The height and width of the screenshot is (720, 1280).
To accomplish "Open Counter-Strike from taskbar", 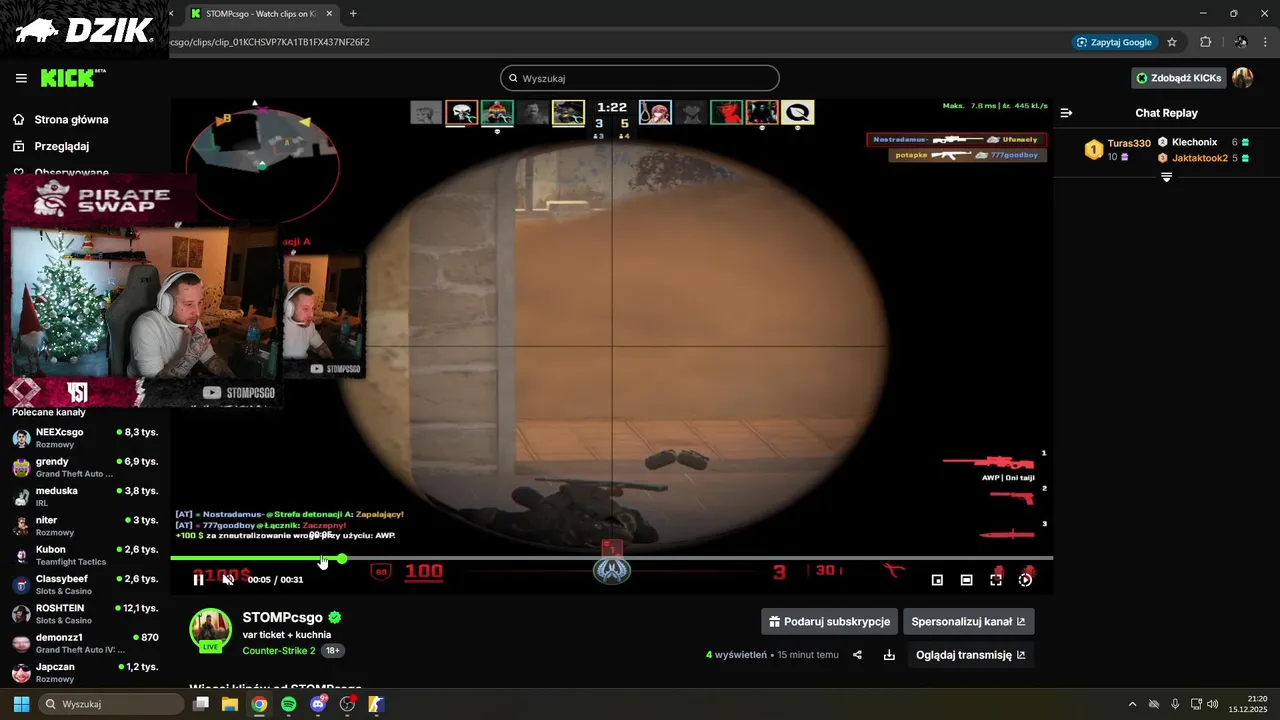I will tap(377, 704).
